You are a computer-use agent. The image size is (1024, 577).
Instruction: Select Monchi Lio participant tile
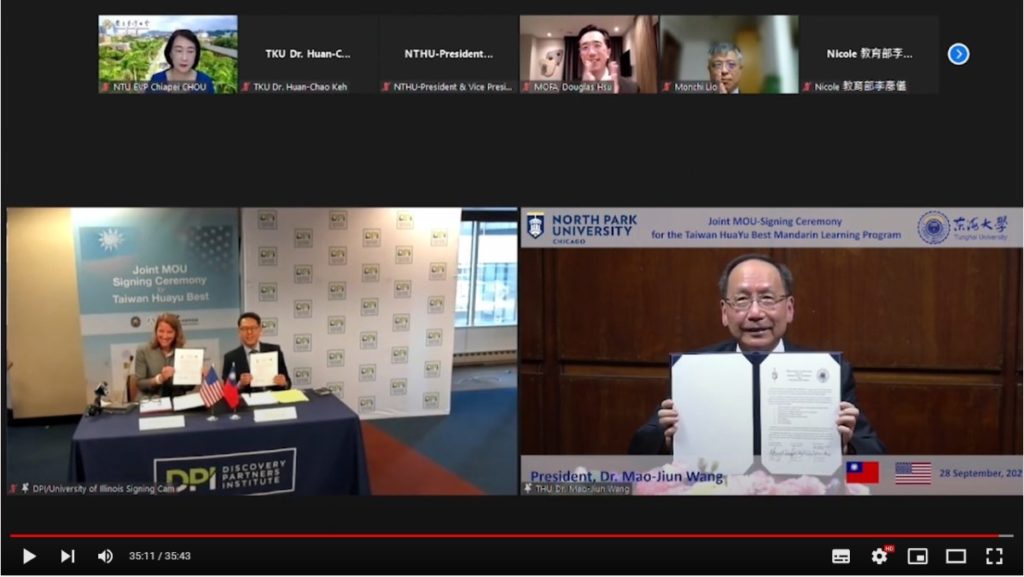coord(729,54)
